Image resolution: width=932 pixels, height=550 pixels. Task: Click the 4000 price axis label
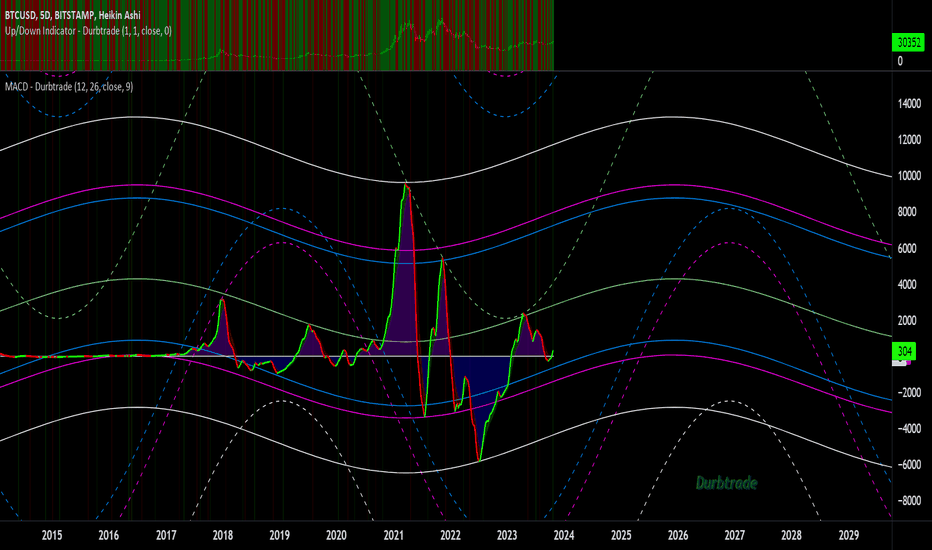click(x=906, y=284)
